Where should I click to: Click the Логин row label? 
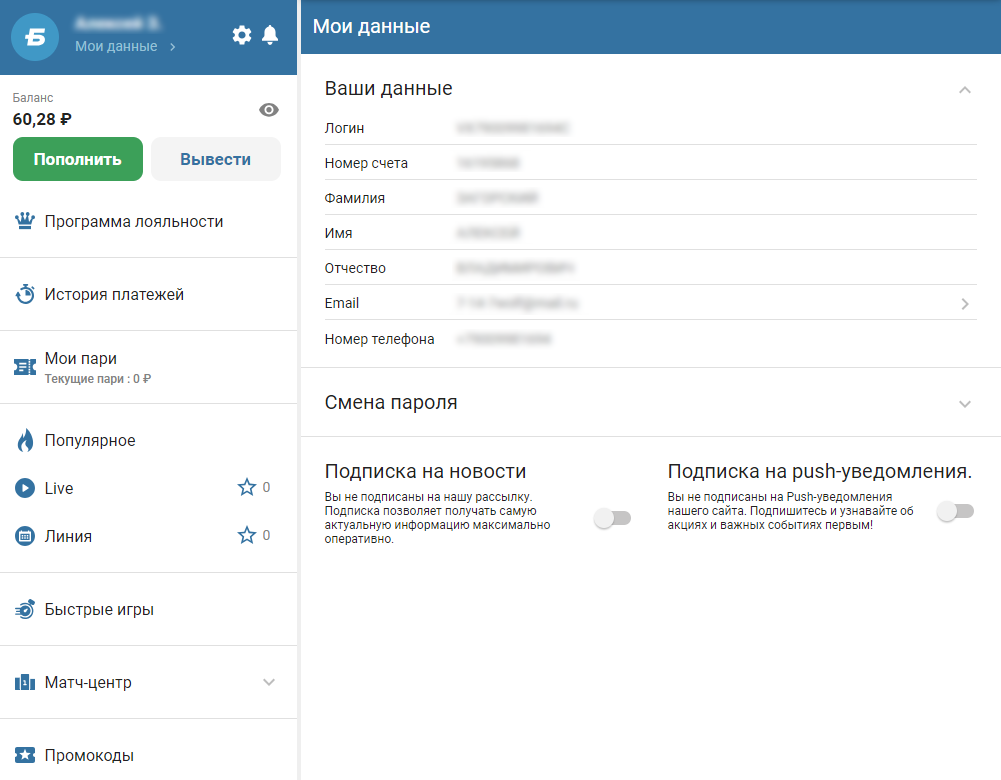pyautogui.click(x=344, y=128)
